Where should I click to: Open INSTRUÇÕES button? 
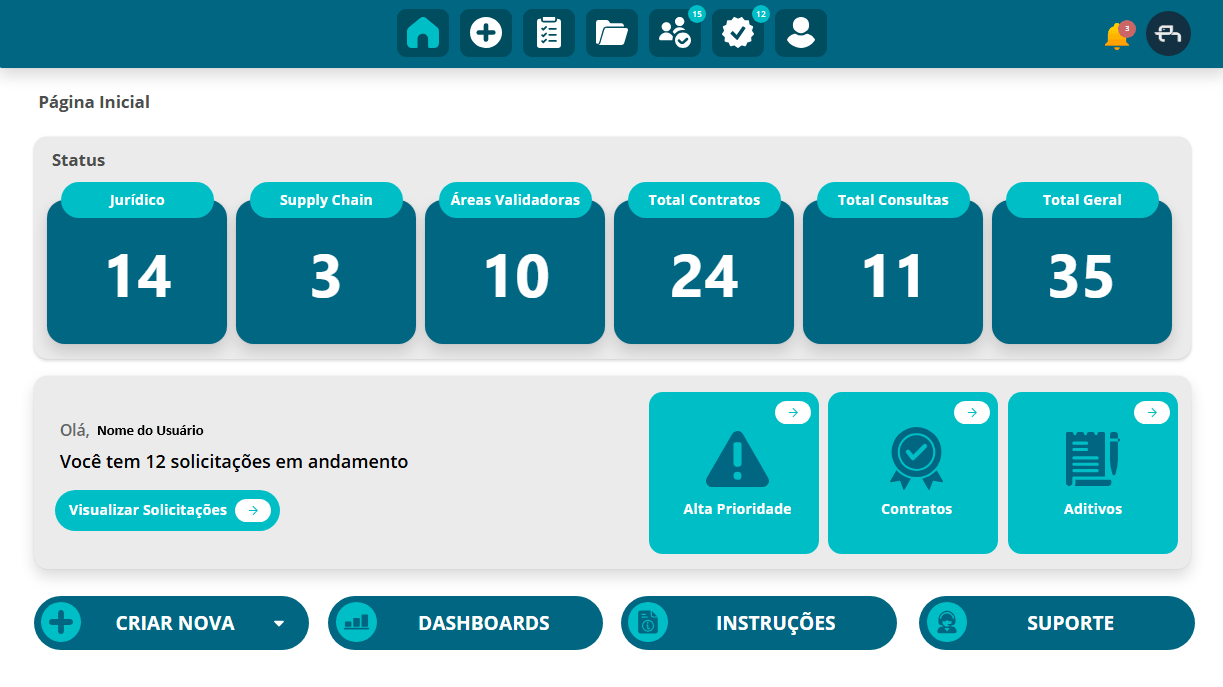(x=759, y=623)
